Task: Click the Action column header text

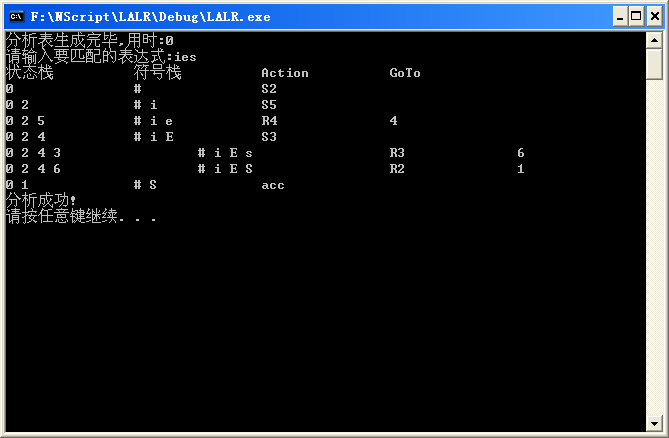Action: [x=285, y=73]
